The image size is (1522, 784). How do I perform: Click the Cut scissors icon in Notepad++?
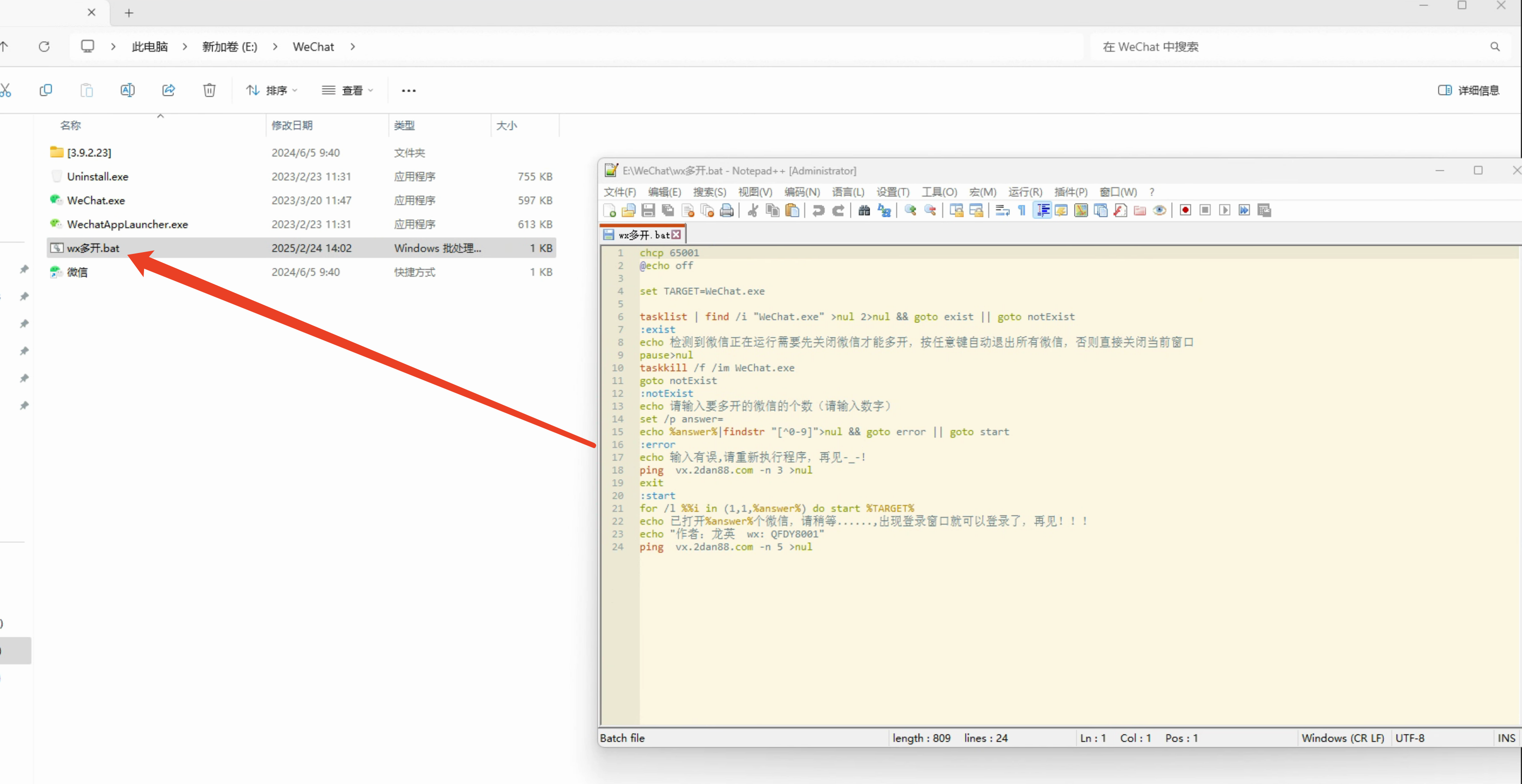coord(753,210)
